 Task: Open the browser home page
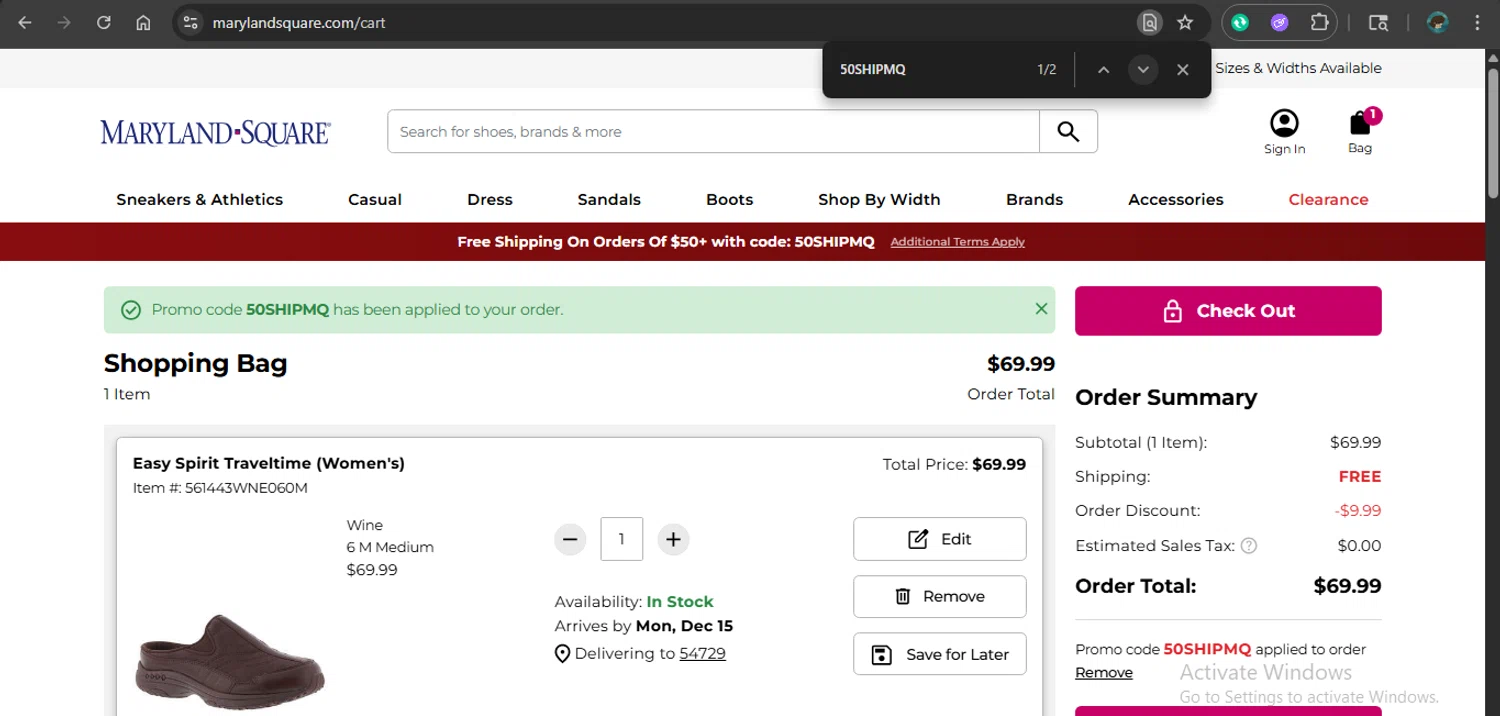click(x=143, y=22)
